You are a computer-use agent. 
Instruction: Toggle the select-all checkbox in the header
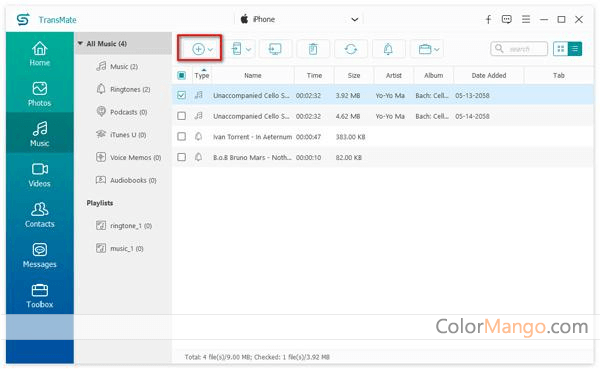click(181, 75)
